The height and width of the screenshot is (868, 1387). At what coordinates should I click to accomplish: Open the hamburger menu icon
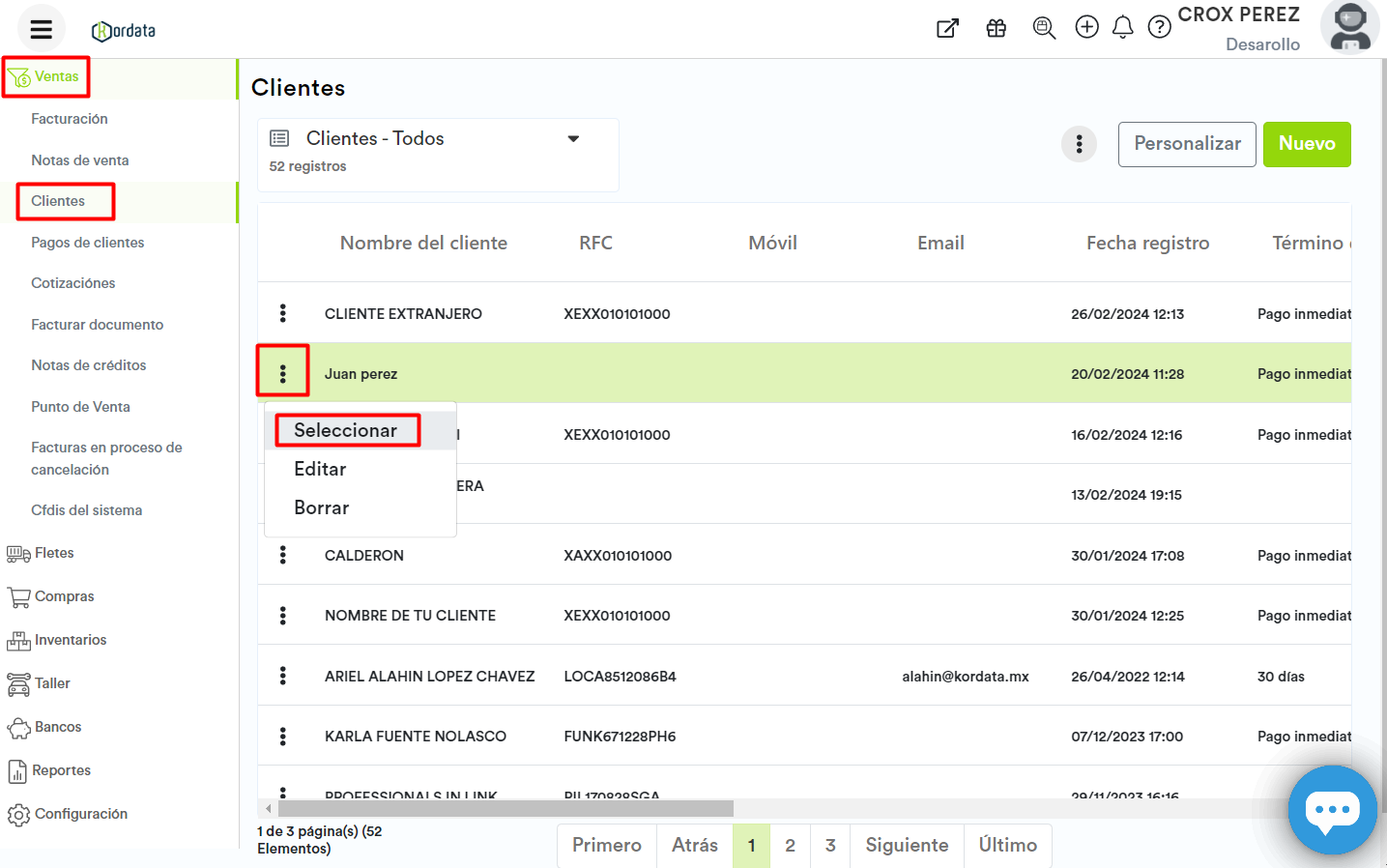pos(41,29)
